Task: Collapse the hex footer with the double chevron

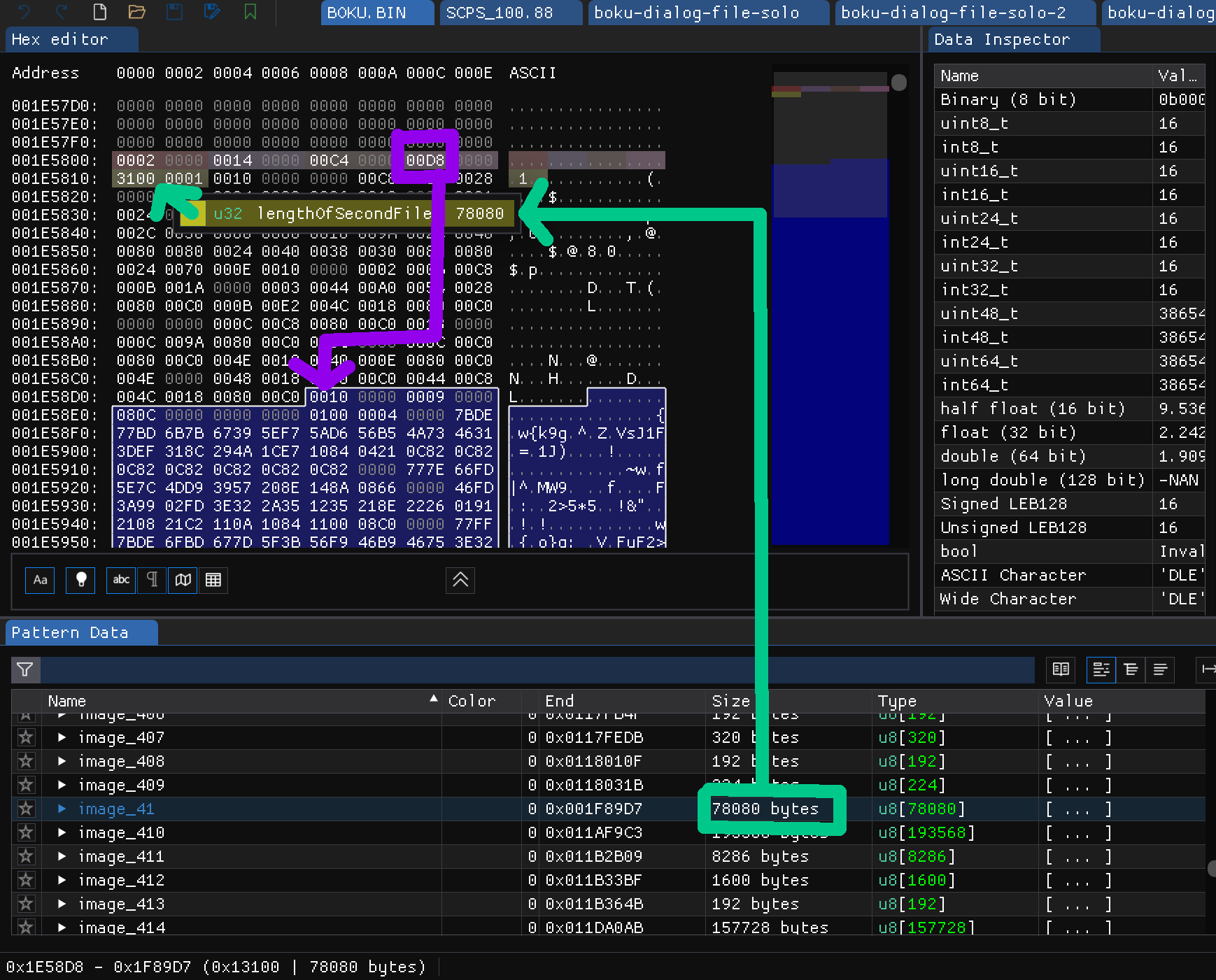Action: (460, 580)
